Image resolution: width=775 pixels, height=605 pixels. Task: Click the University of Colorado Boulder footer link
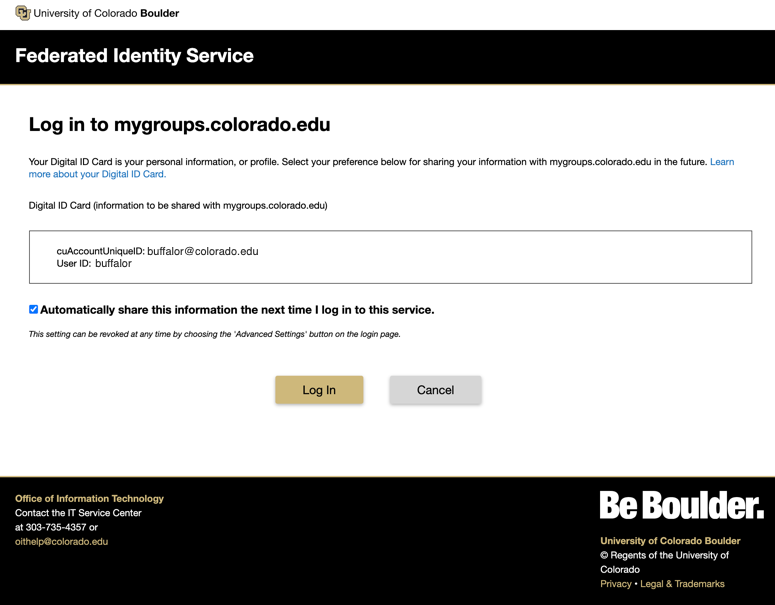[670, 541]
